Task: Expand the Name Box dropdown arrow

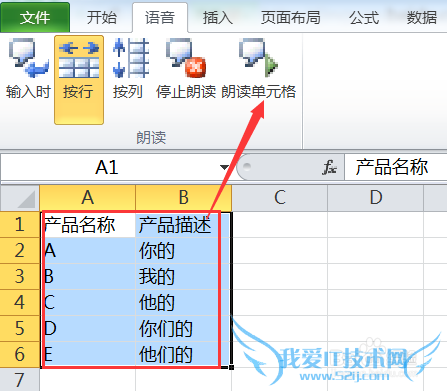Action: tap(224, 167)
